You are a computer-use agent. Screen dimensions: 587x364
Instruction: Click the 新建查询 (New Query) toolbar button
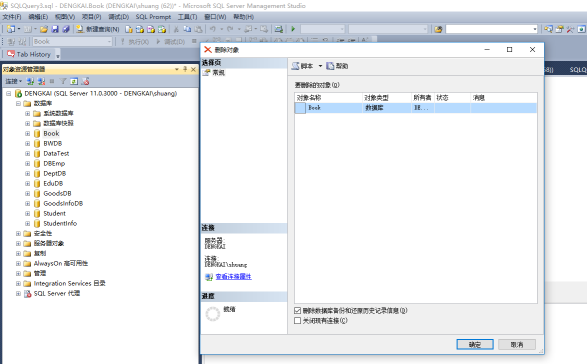(98, 29)
